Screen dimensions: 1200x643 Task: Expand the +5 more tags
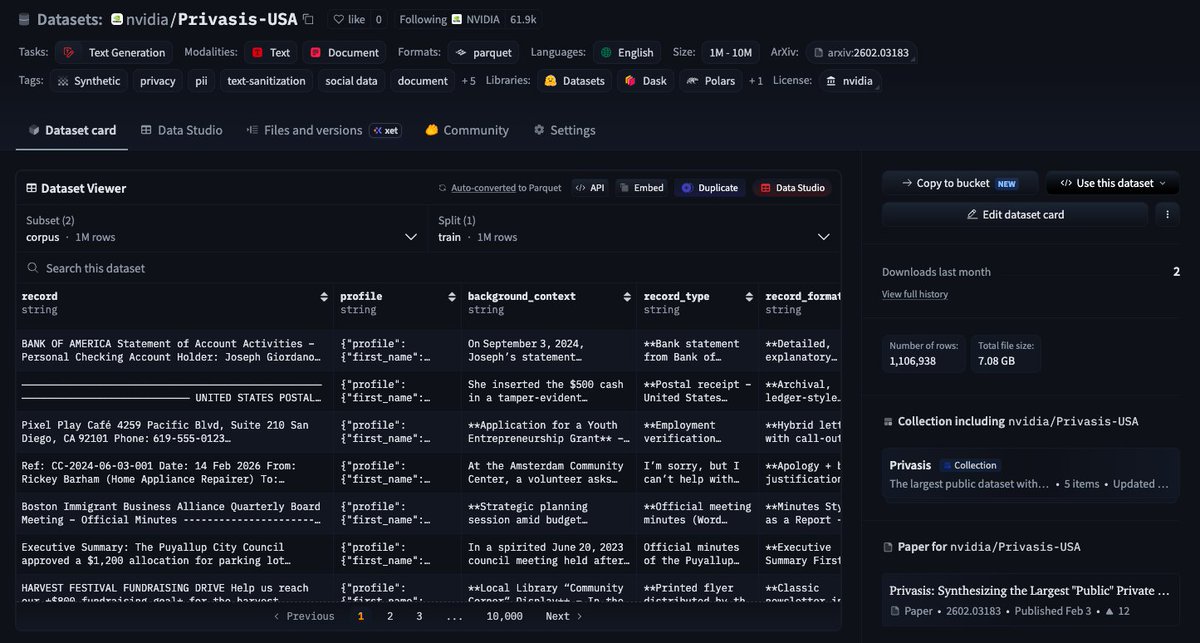468,81
